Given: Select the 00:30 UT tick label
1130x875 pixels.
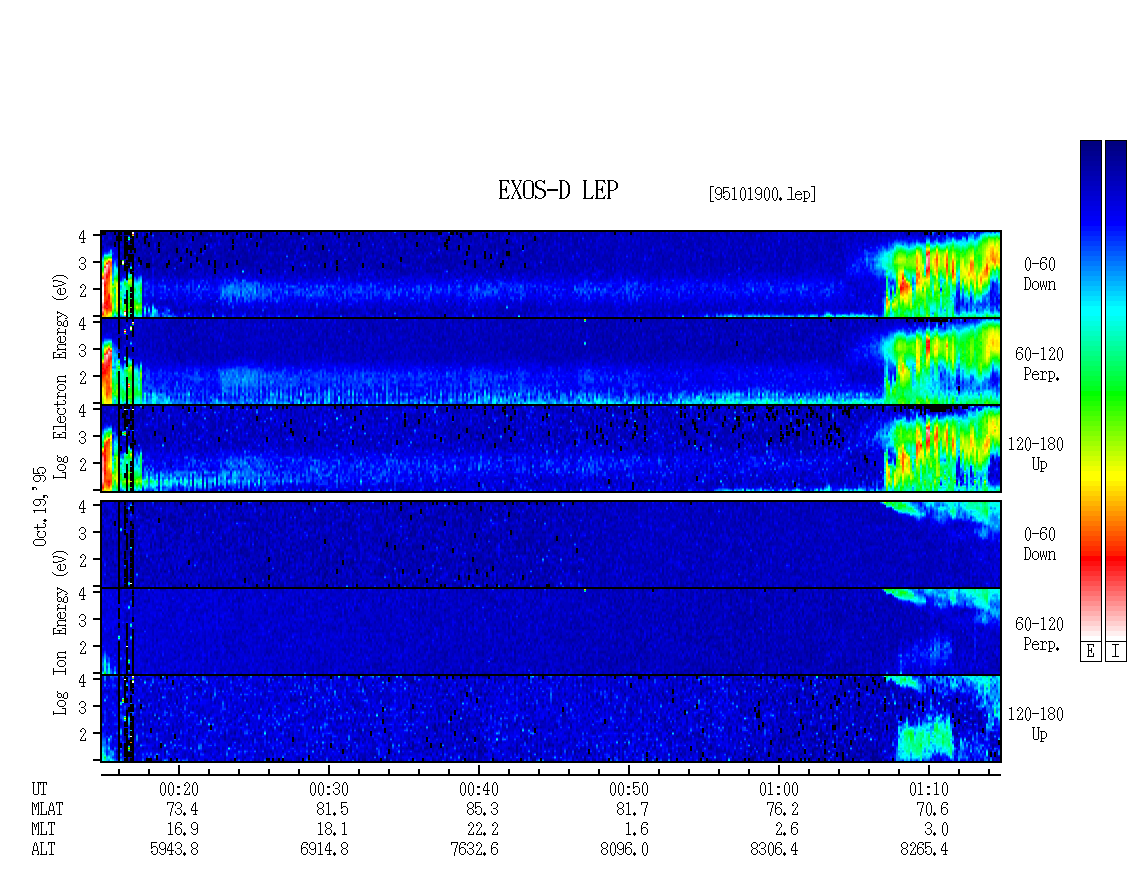Looking at the screenshot, I should coord(329,789).
